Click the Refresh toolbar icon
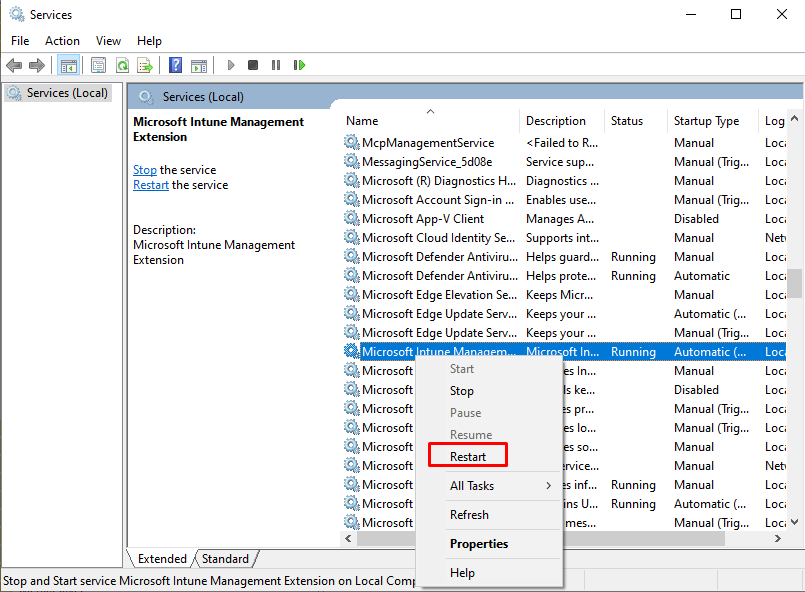The image size is (805, 592). click(x=122, y=65)
